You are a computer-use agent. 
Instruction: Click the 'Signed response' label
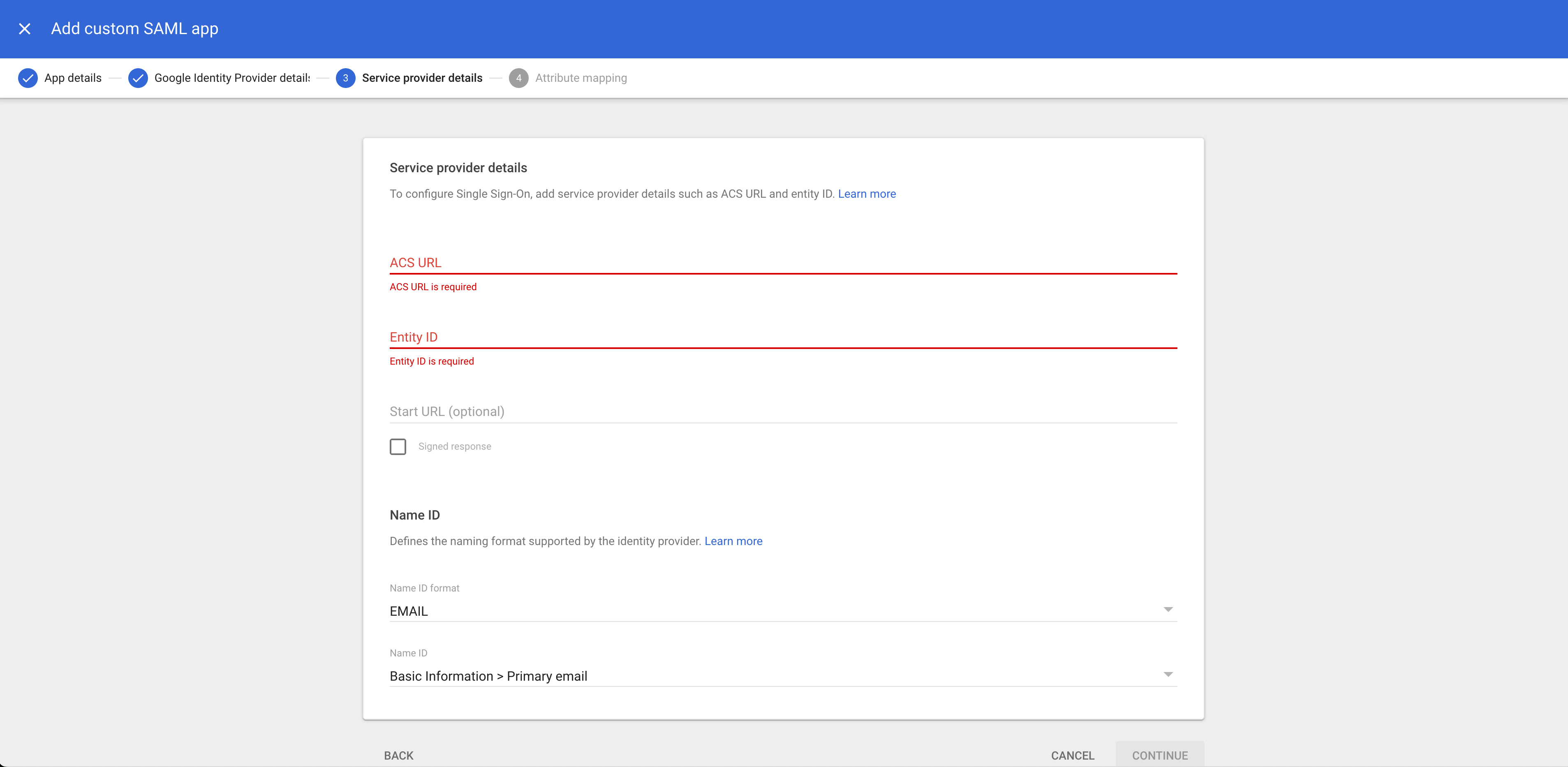[x=454, y=446]
